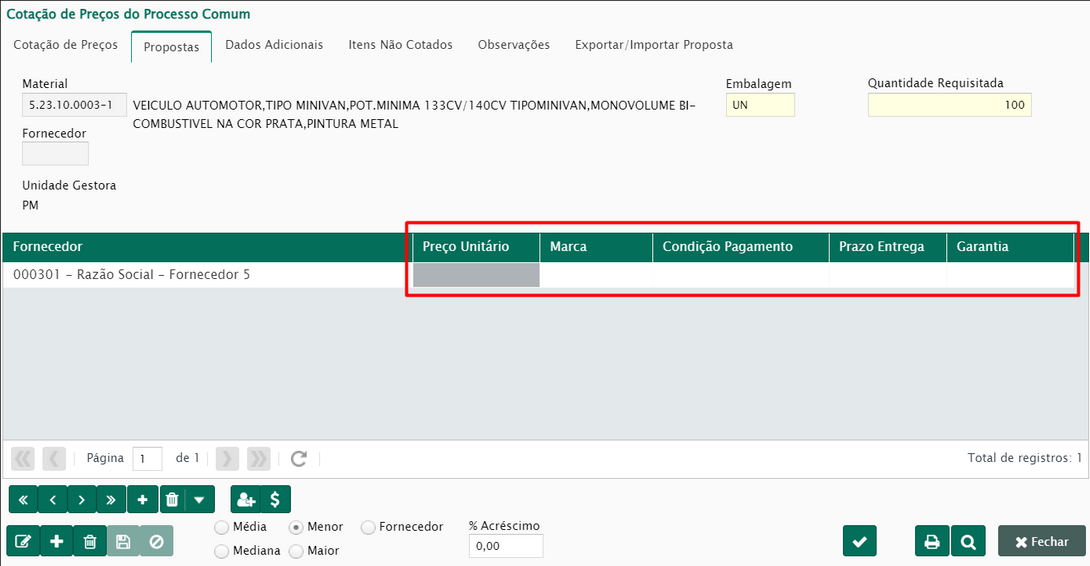
Task: Open the Itens Não Cotados tab
Action: coord(400,45)
